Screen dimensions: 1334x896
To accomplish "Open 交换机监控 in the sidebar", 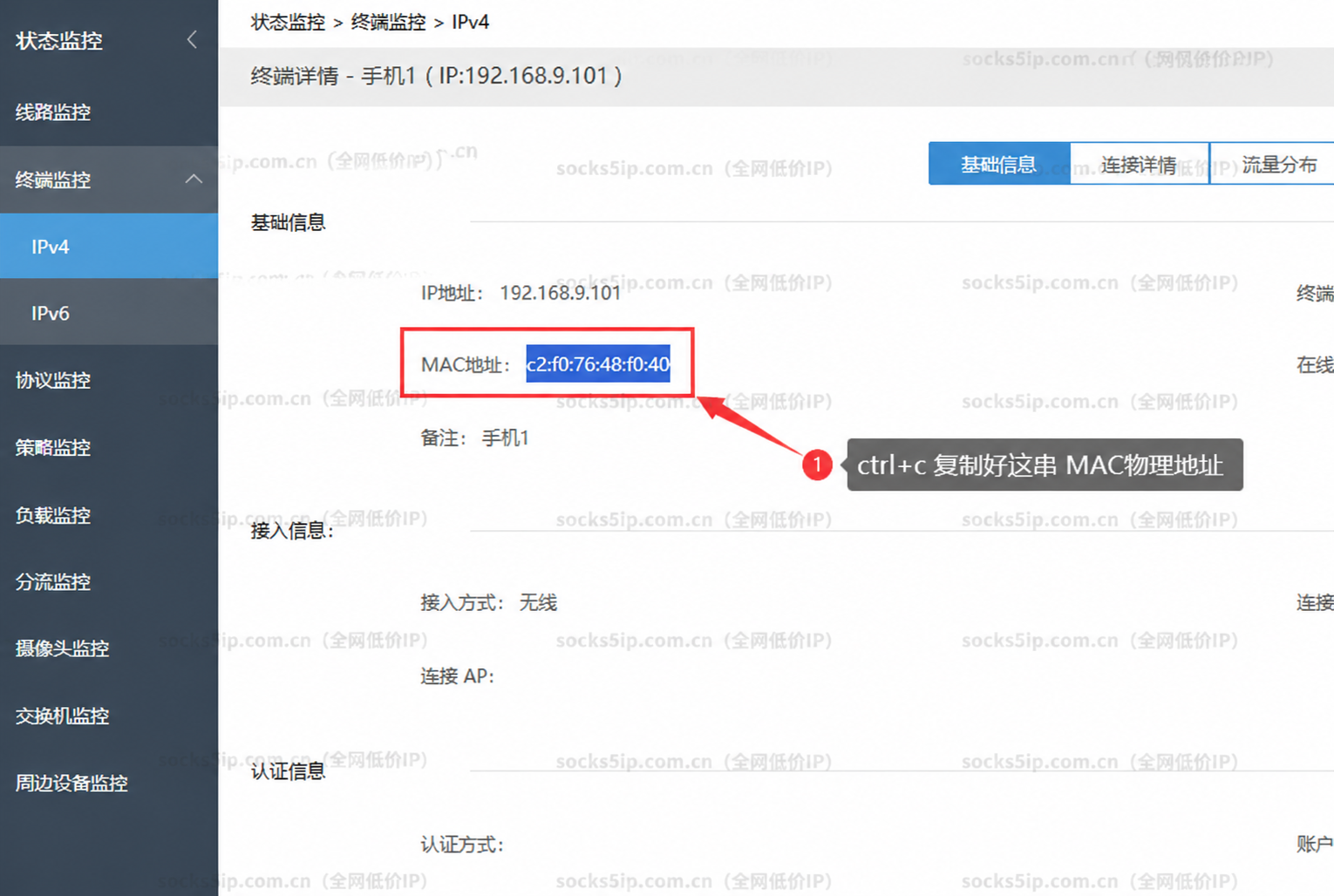I will (109, 716).
